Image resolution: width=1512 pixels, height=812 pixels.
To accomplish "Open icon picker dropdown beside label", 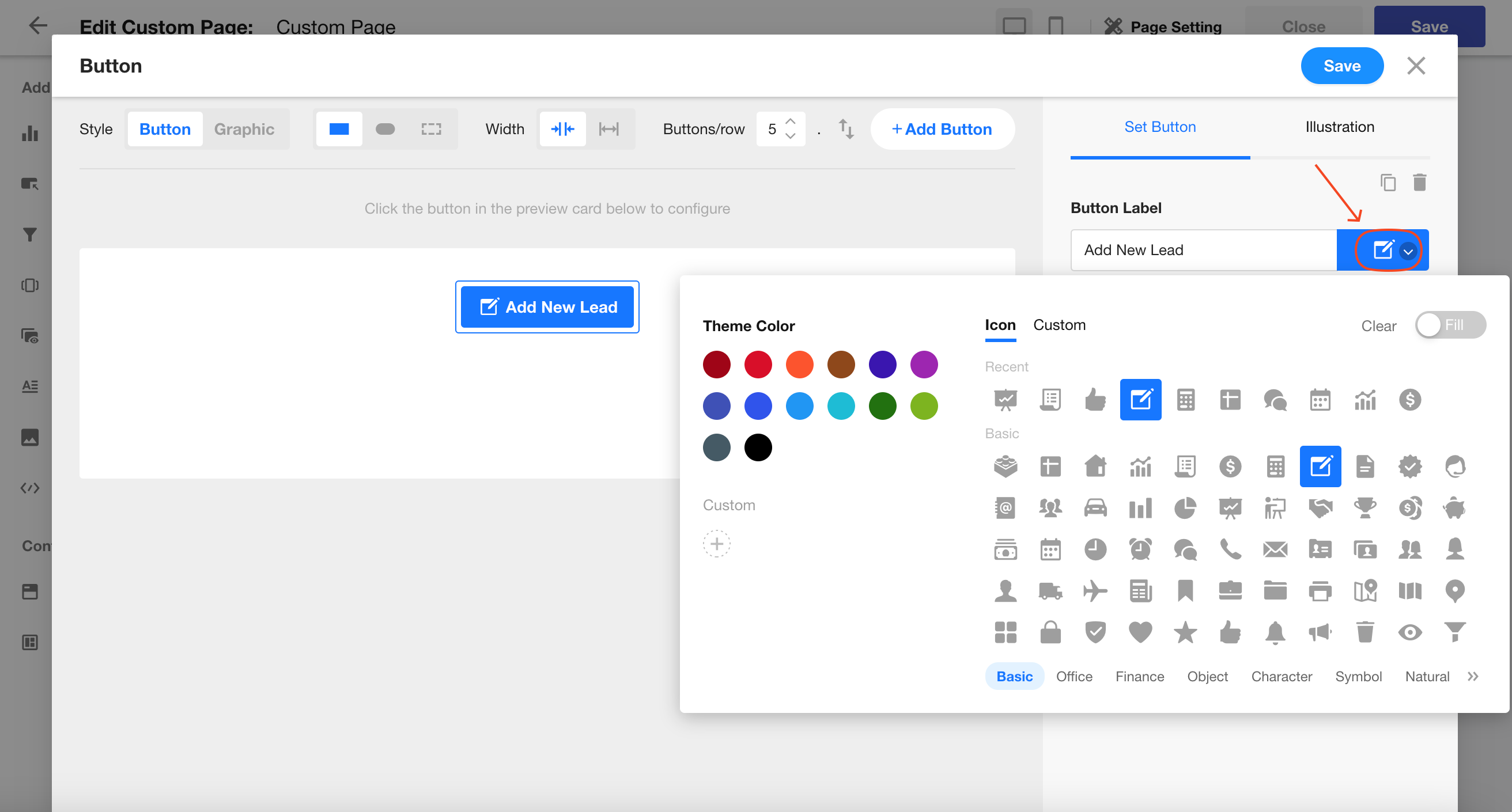I will (x=1408, y=251).
